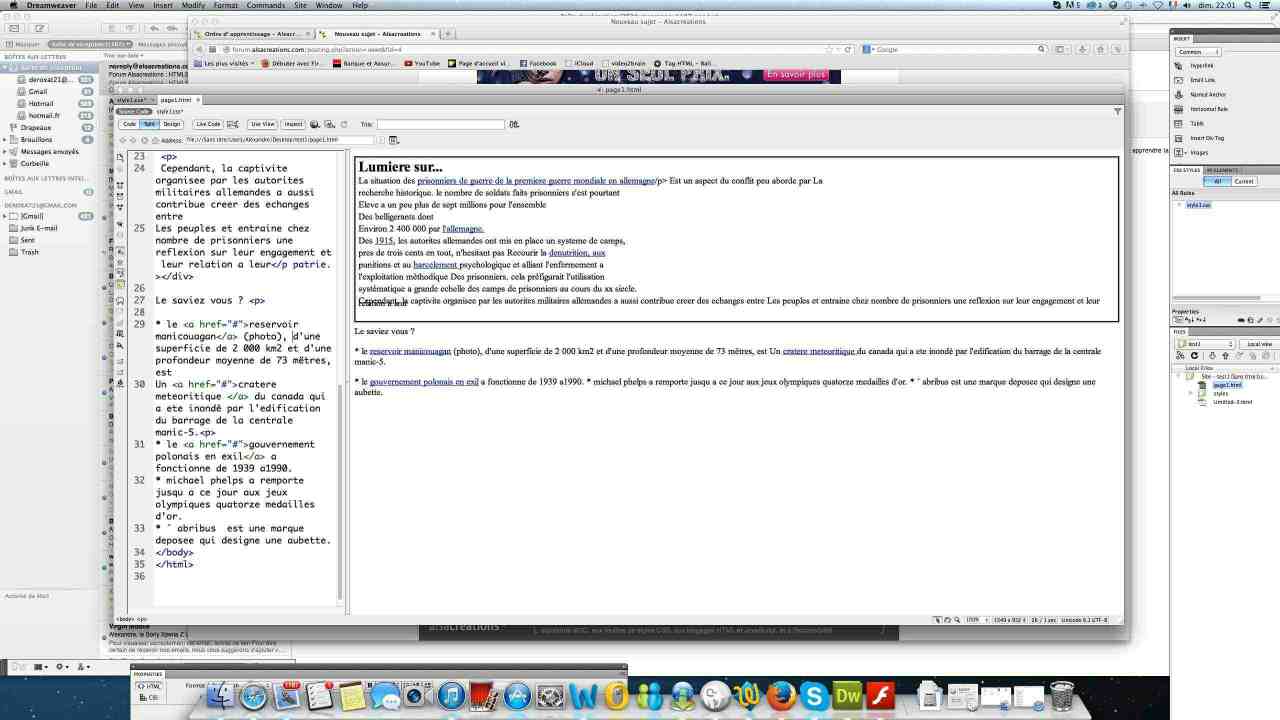Screen dimensions: 1280x720
Task: Insert a Hyperlink from the Insert panel
Action: click(1201, 66)
